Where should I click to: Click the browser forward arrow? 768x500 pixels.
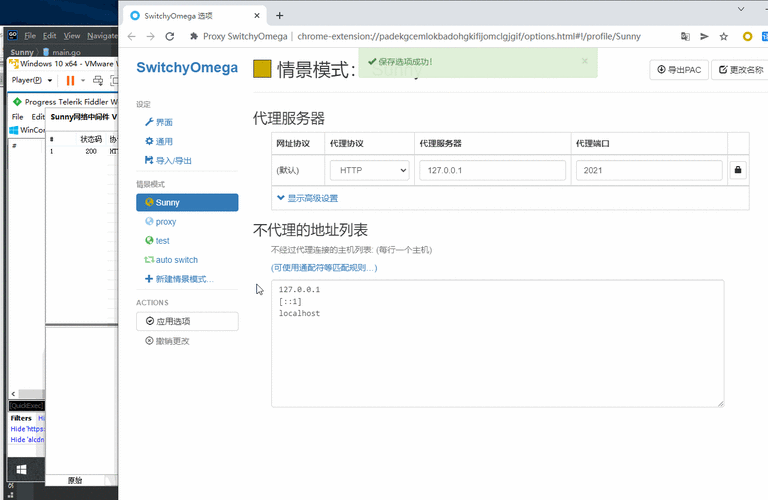(150, 36)
